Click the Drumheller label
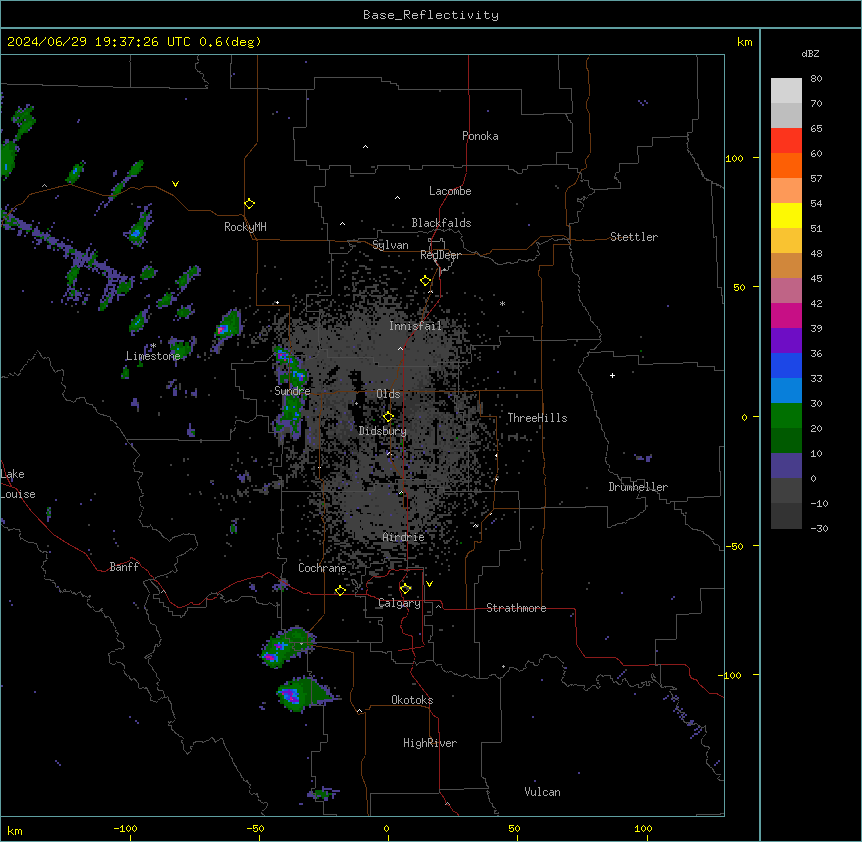Viewport: 862px width, 842px height. [x=638, y=487]
